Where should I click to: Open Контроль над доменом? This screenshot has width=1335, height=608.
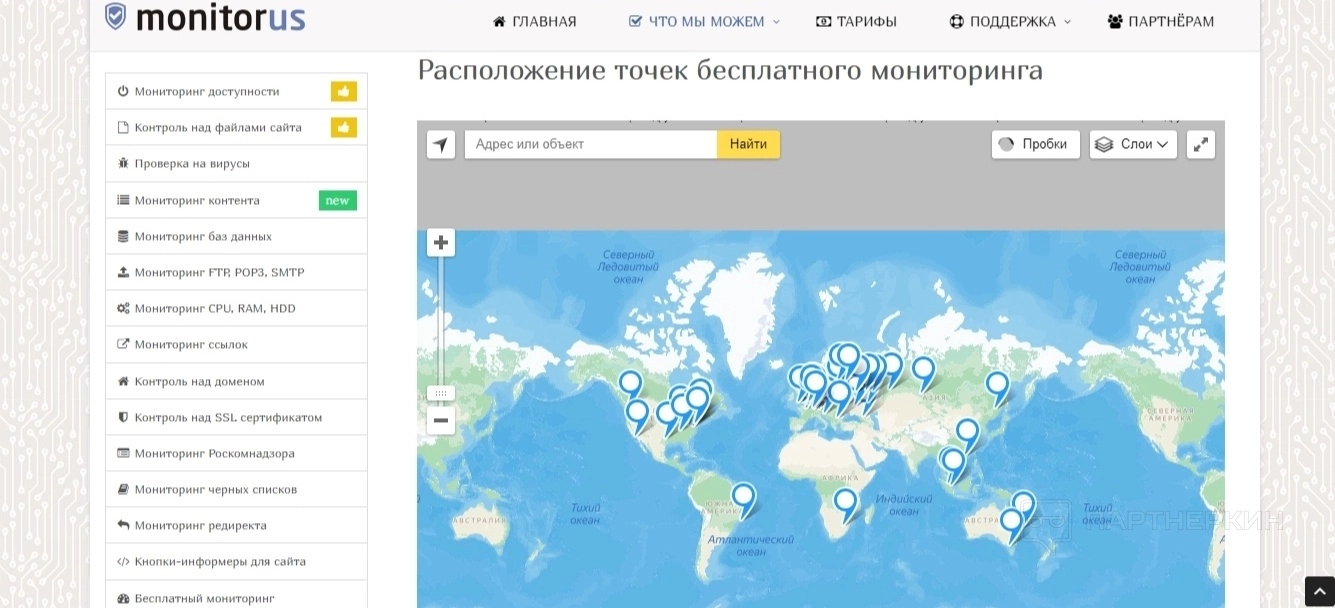[x=236, y=381]
